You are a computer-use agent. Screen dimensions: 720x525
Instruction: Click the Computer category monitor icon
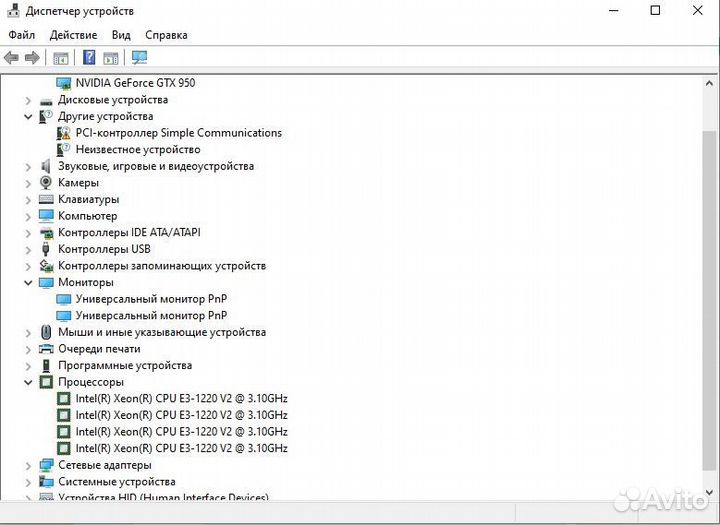[x=46, y=216]
